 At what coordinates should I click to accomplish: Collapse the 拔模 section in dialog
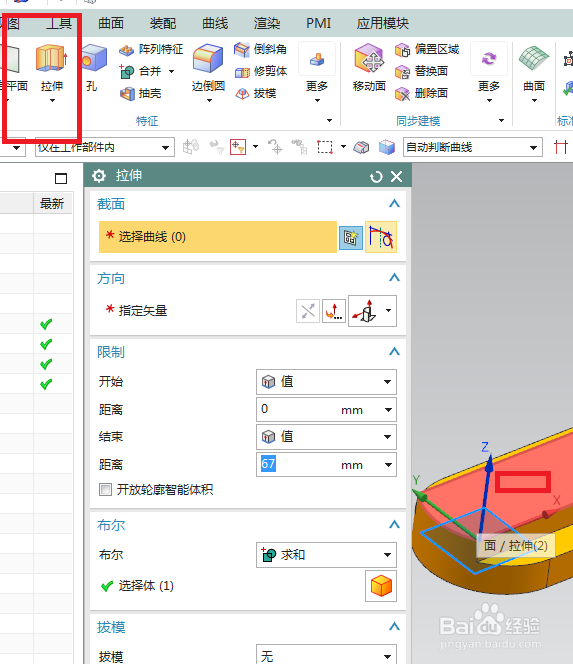click(394, 626)
